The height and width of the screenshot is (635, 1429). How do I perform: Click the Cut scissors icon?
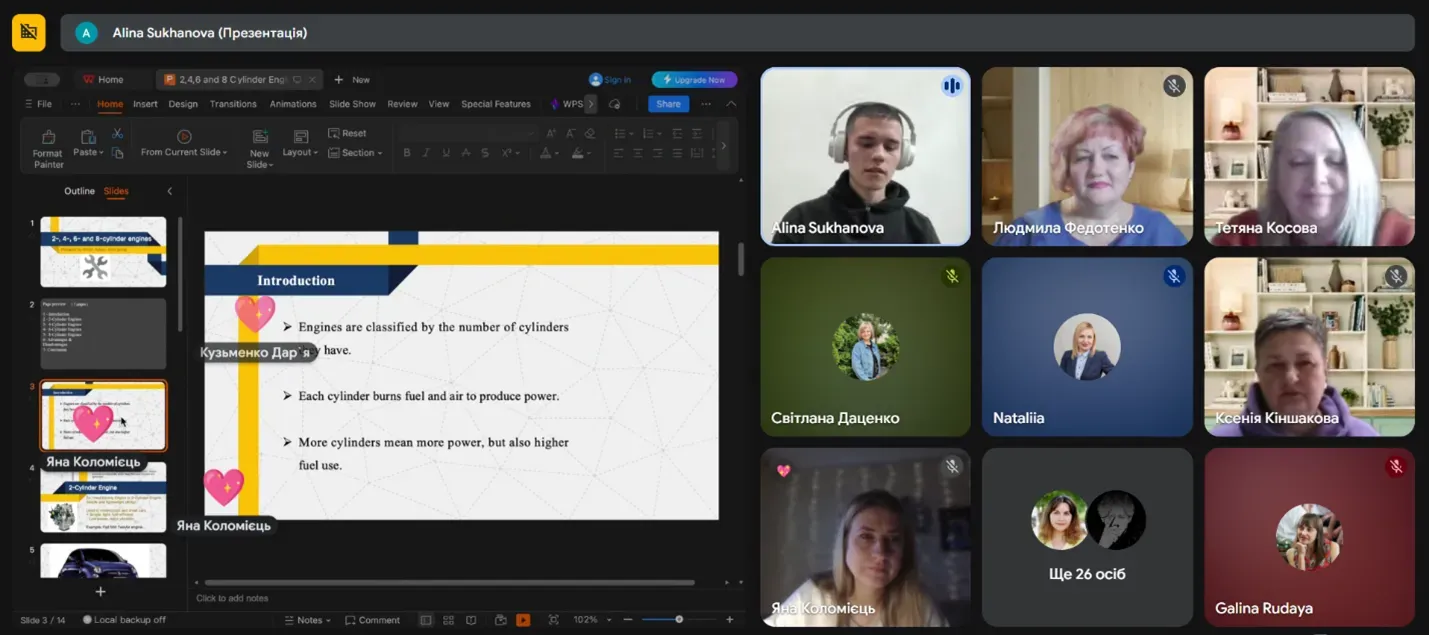tap(117, 133)
